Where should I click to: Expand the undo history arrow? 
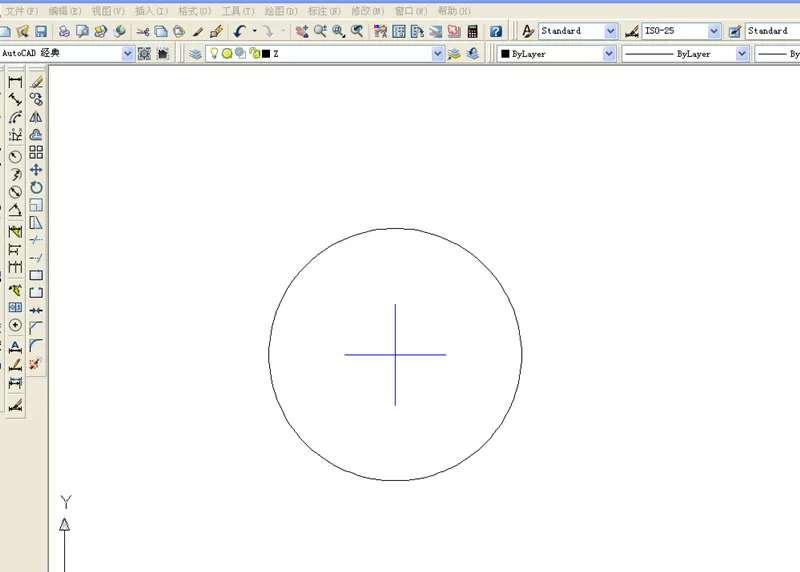coord(255,32)
